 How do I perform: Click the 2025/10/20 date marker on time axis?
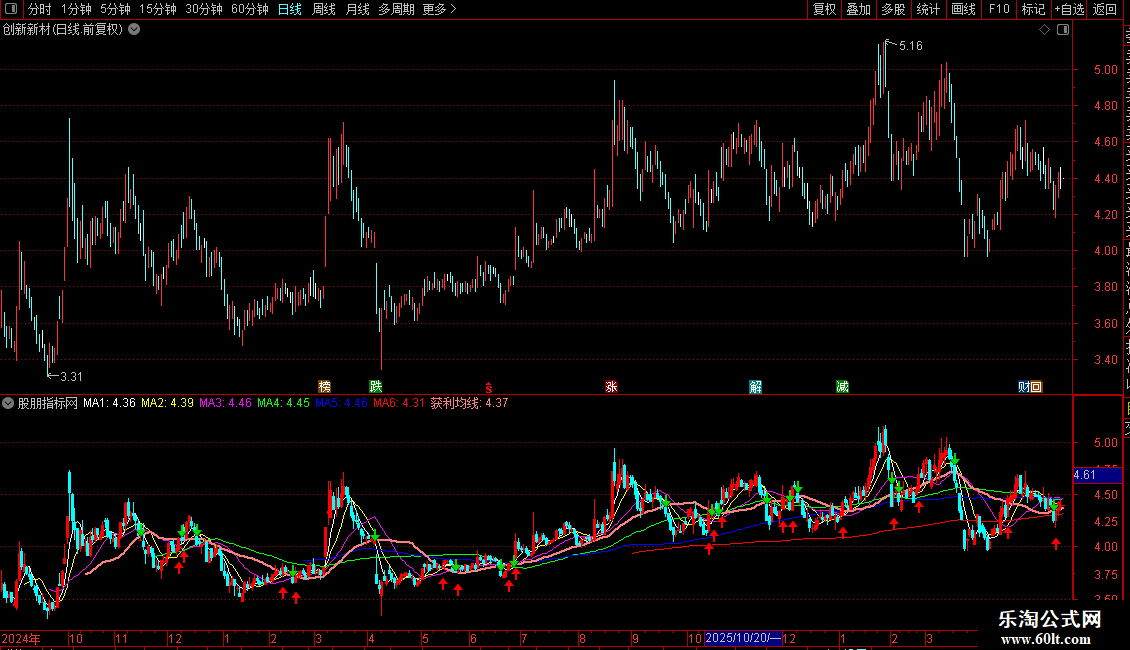click(x=743, y=638)
